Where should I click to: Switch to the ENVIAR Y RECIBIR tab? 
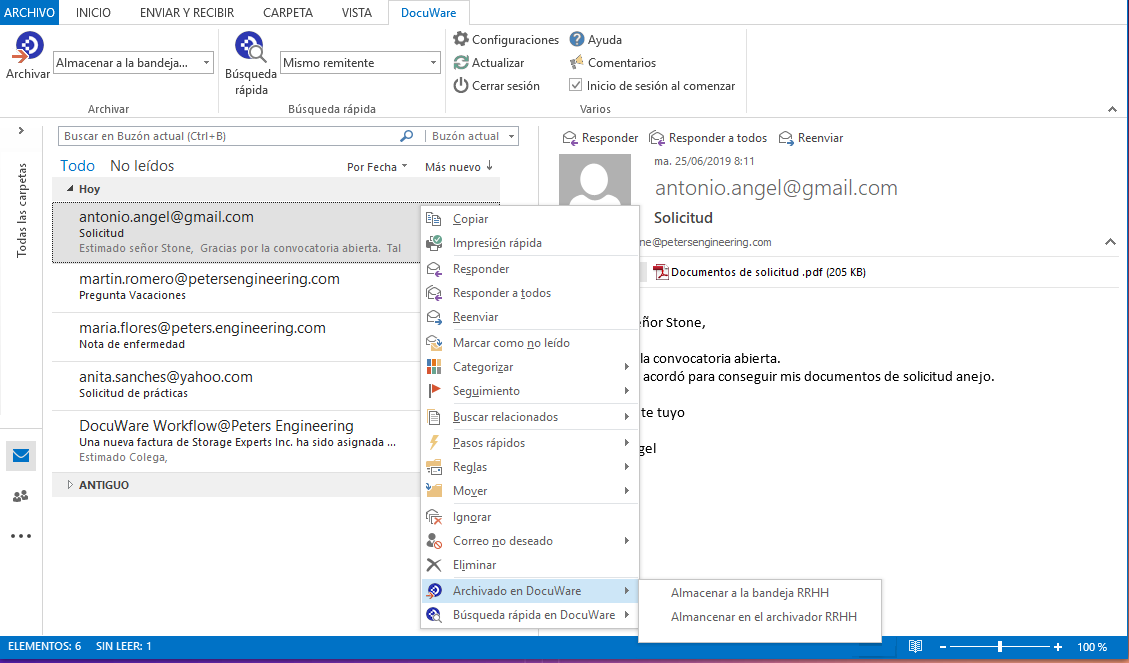(x=186, y=13)
